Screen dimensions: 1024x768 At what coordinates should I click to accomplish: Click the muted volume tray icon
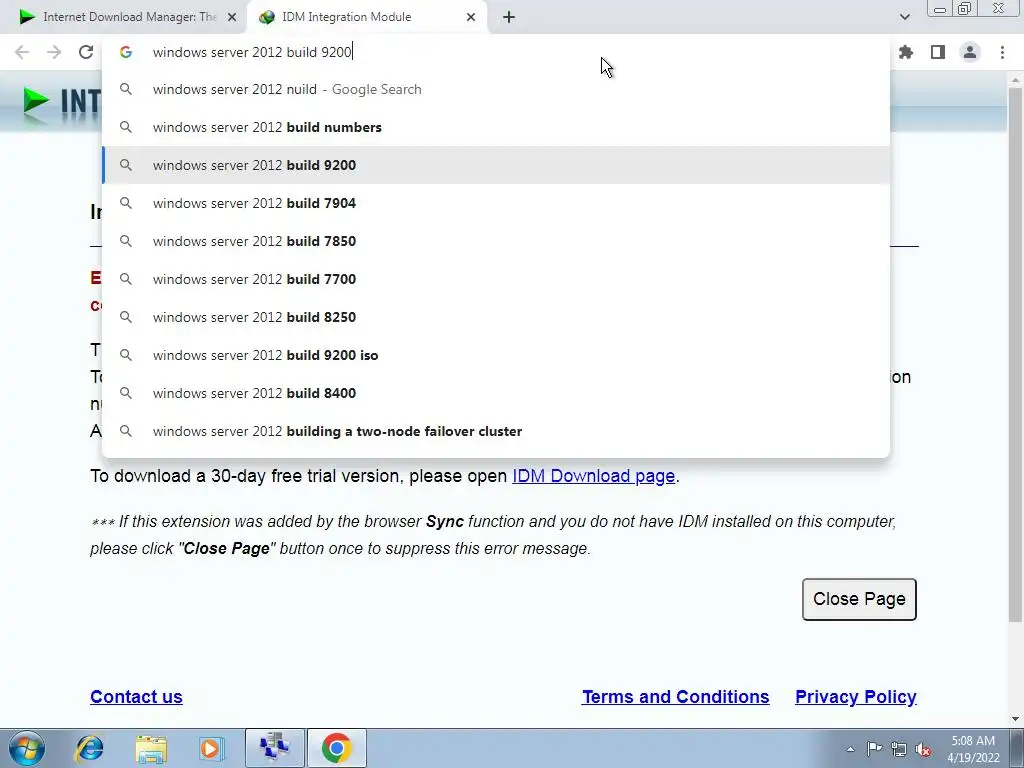[x=923, y=749]
